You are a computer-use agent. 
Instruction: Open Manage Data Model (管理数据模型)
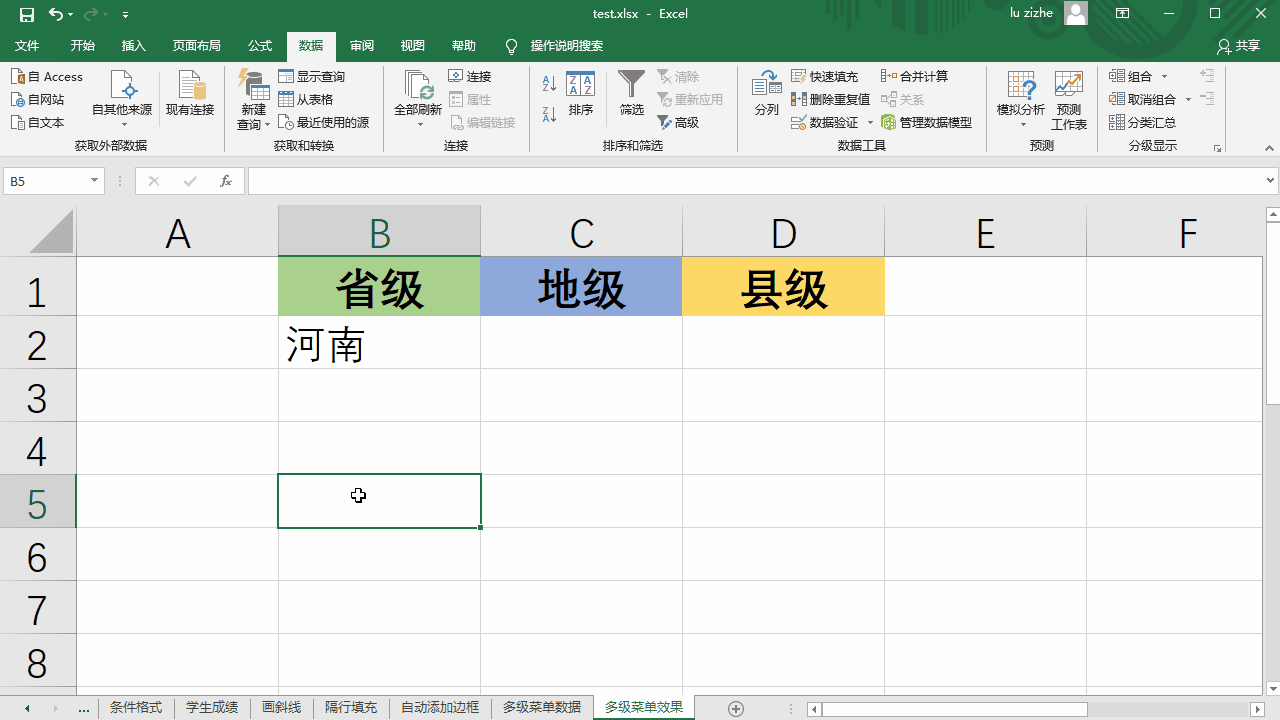927,122
